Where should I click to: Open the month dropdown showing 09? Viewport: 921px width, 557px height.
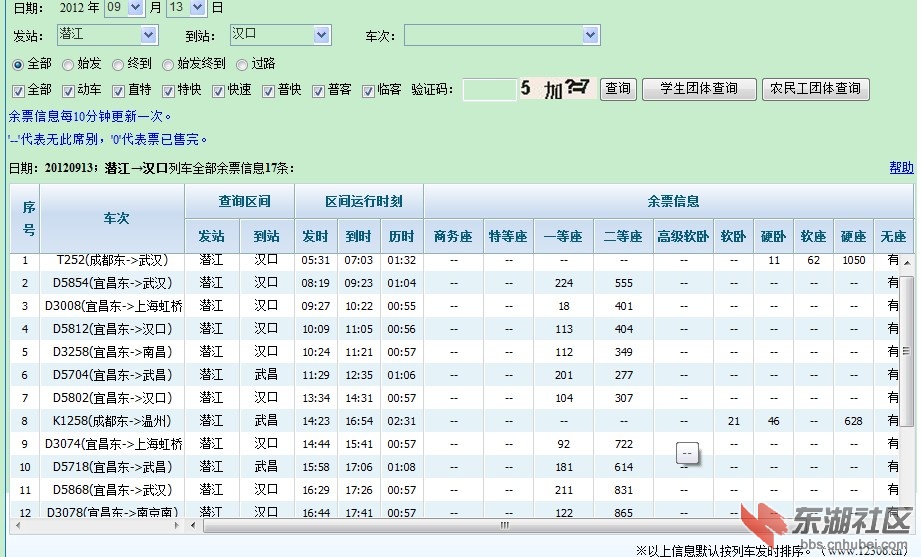pos(125,8)
